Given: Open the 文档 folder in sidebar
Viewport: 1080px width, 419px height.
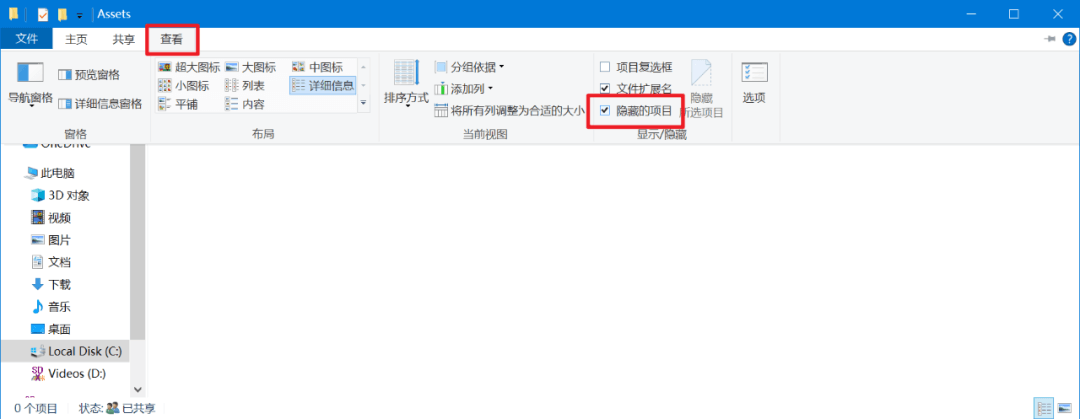Looking at the screenshot, I should (x=51, y=262).
